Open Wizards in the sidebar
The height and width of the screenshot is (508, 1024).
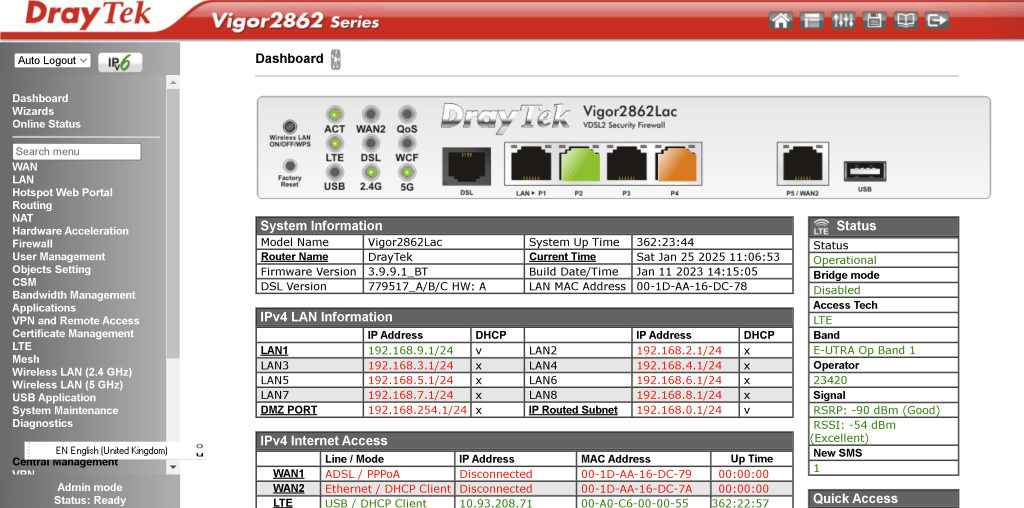(33, 111)
